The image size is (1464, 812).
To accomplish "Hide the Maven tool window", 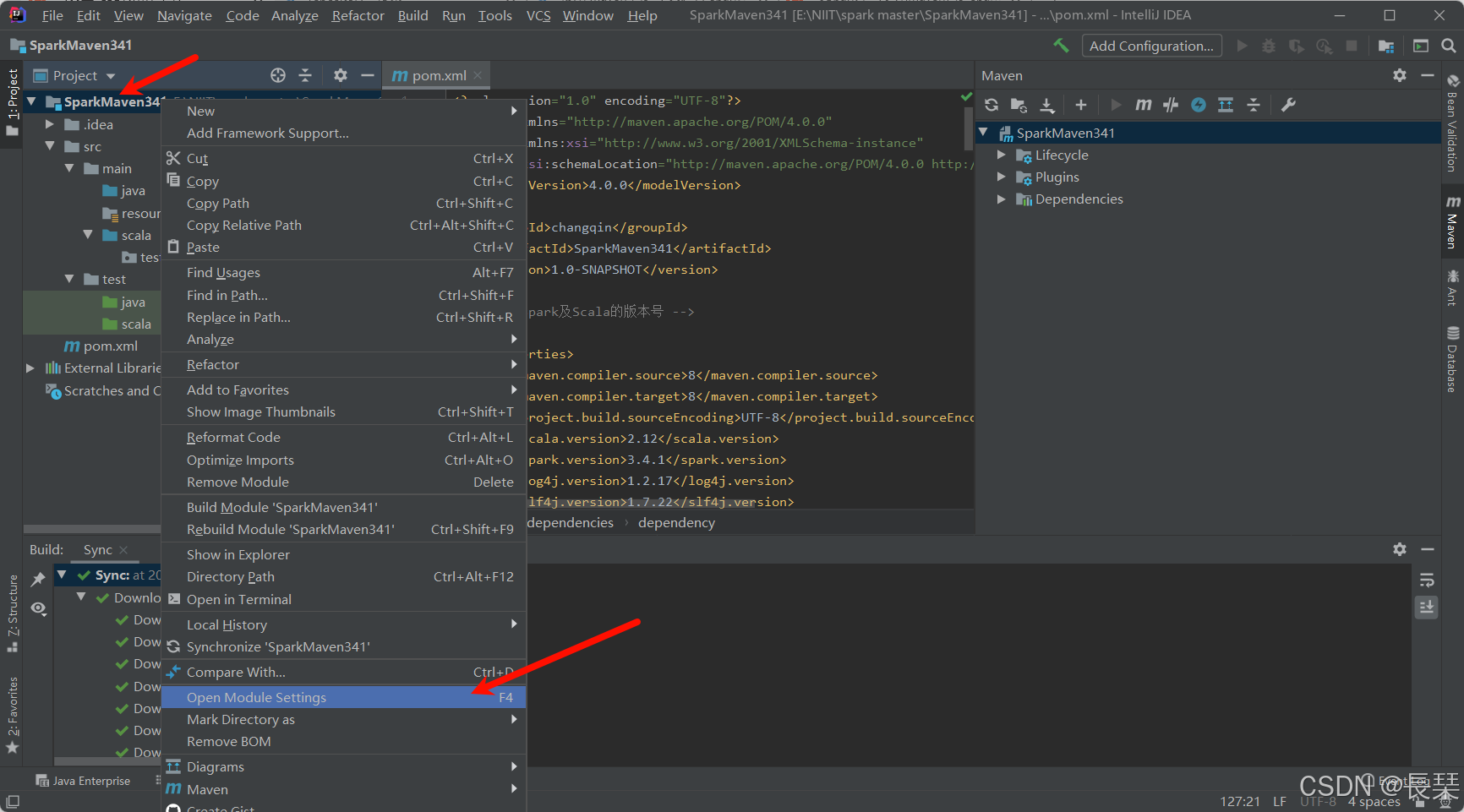I will pos(1428,75).
